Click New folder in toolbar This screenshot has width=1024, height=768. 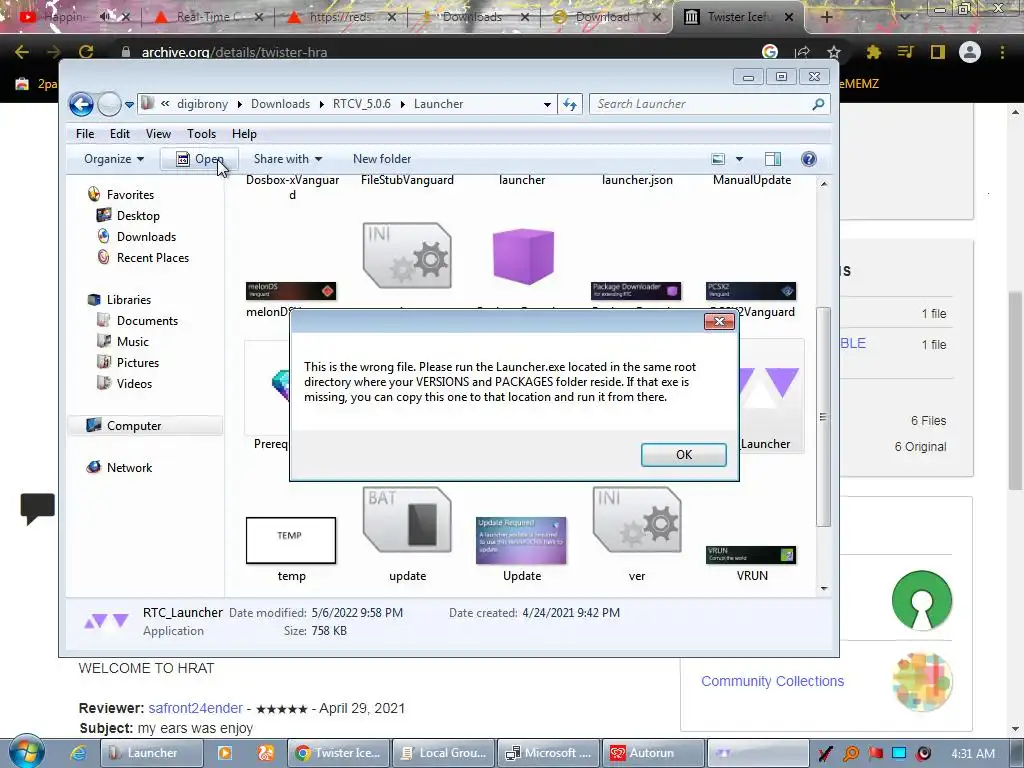382,159
